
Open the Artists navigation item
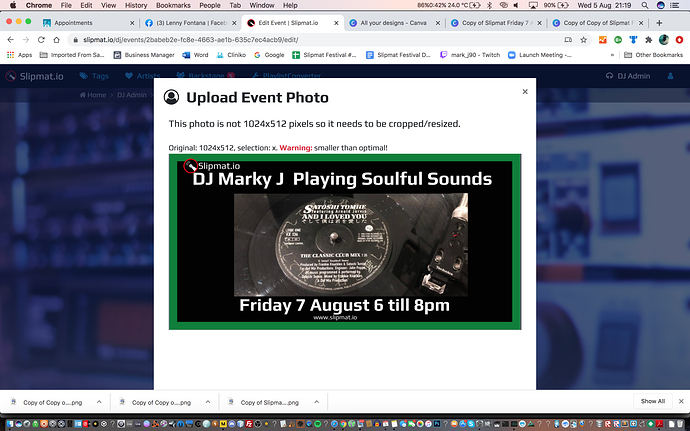(x=142, y=76)
